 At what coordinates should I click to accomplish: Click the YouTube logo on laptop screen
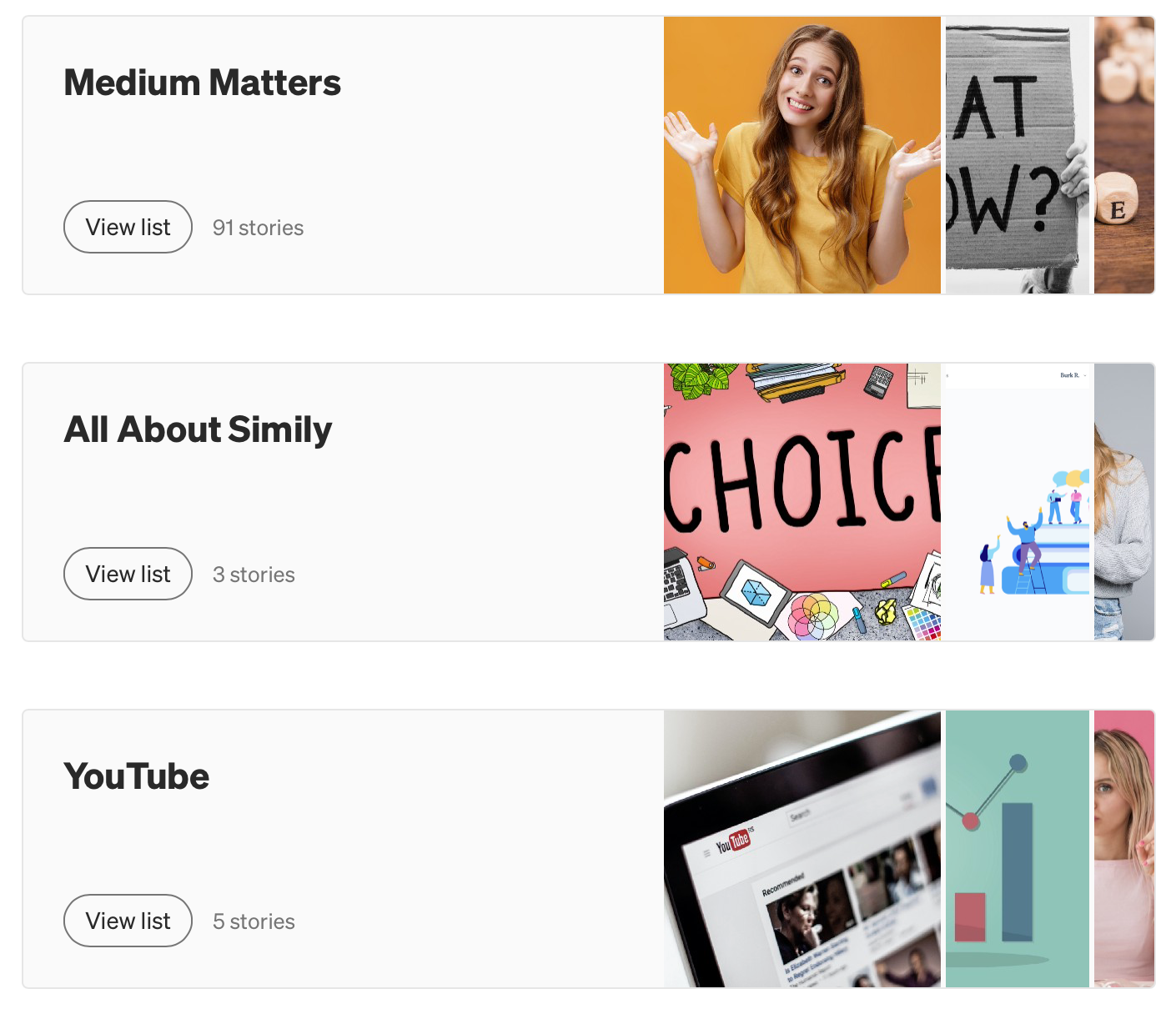[735, 841]
